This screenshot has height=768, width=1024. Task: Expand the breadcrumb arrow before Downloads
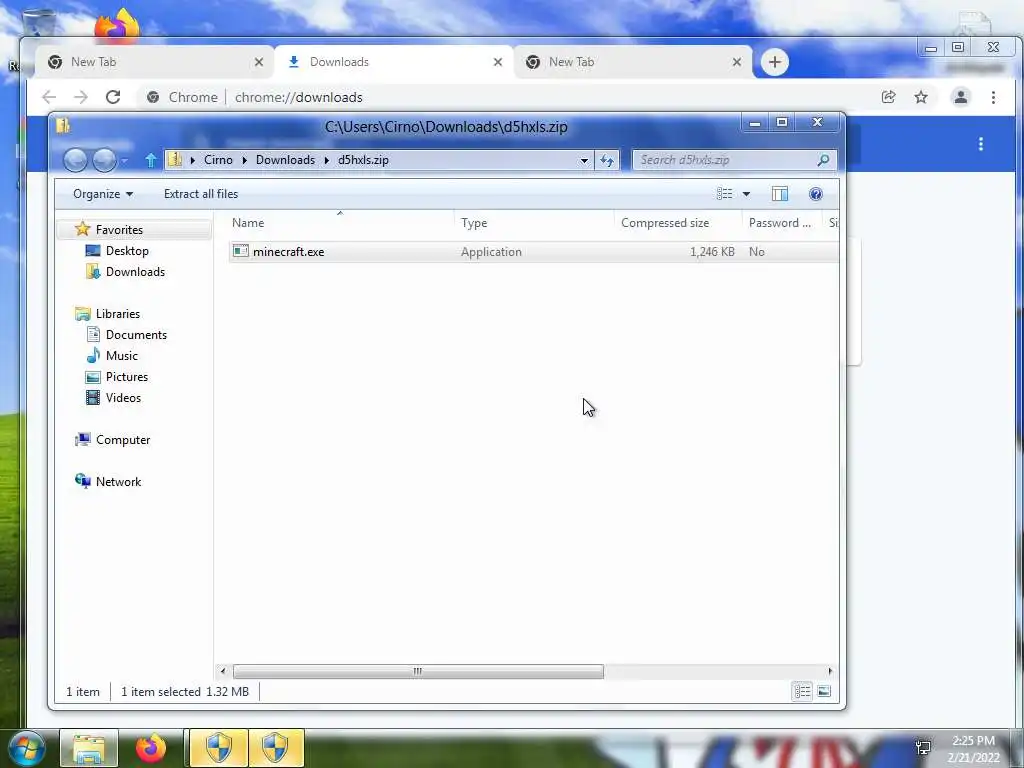[x=244, y=160]
